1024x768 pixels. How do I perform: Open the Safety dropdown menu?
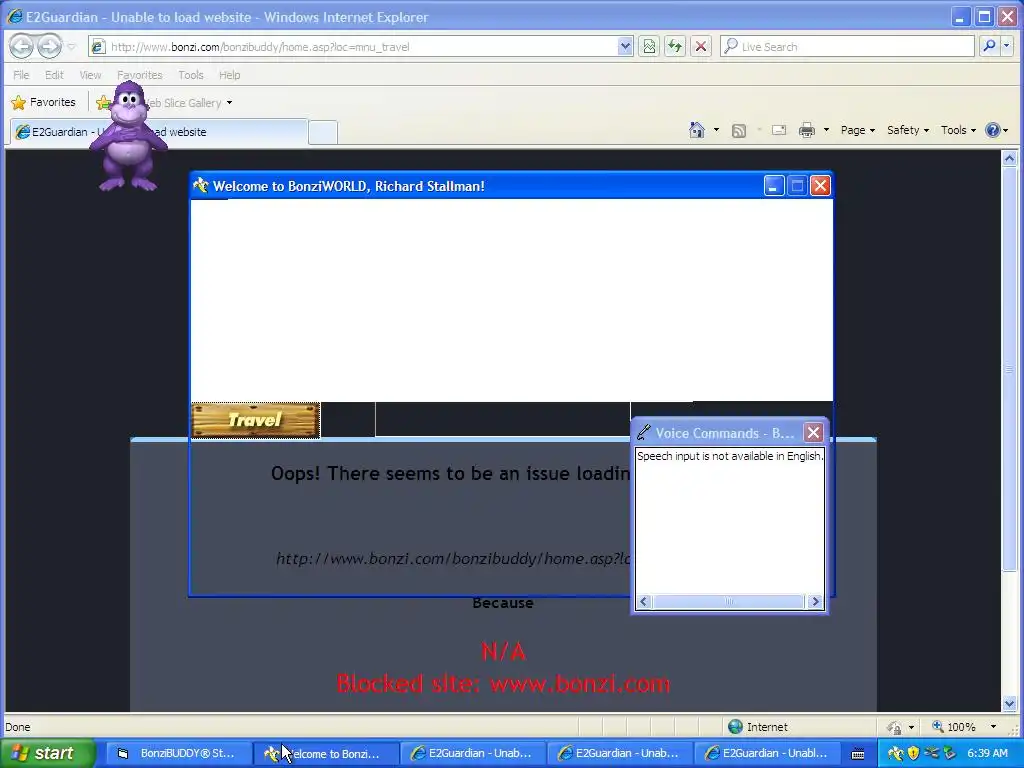pyautogui.click(x=908, y=130)
